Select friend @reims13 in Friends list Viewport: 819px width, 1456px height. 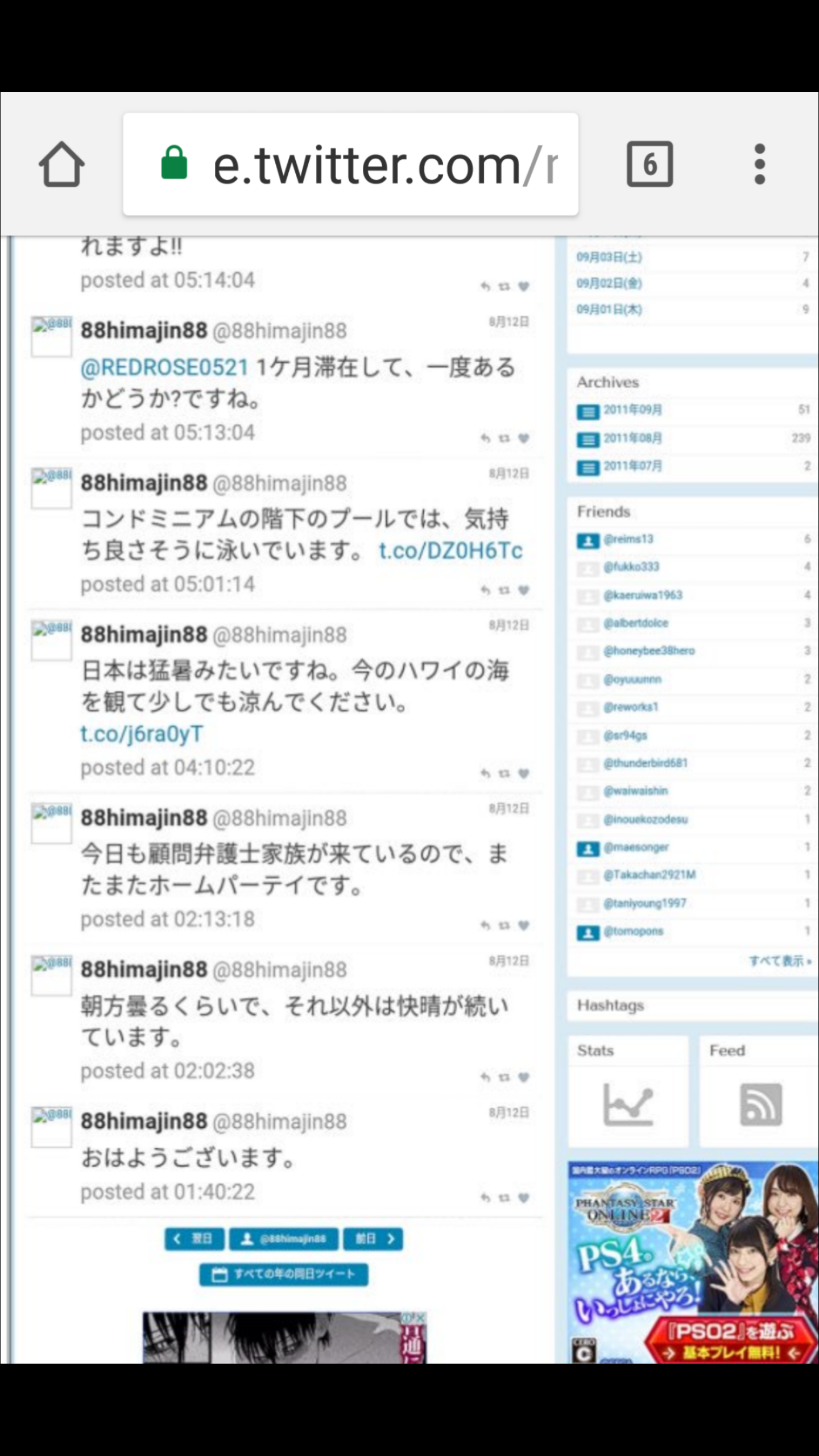tap(693, 539)
